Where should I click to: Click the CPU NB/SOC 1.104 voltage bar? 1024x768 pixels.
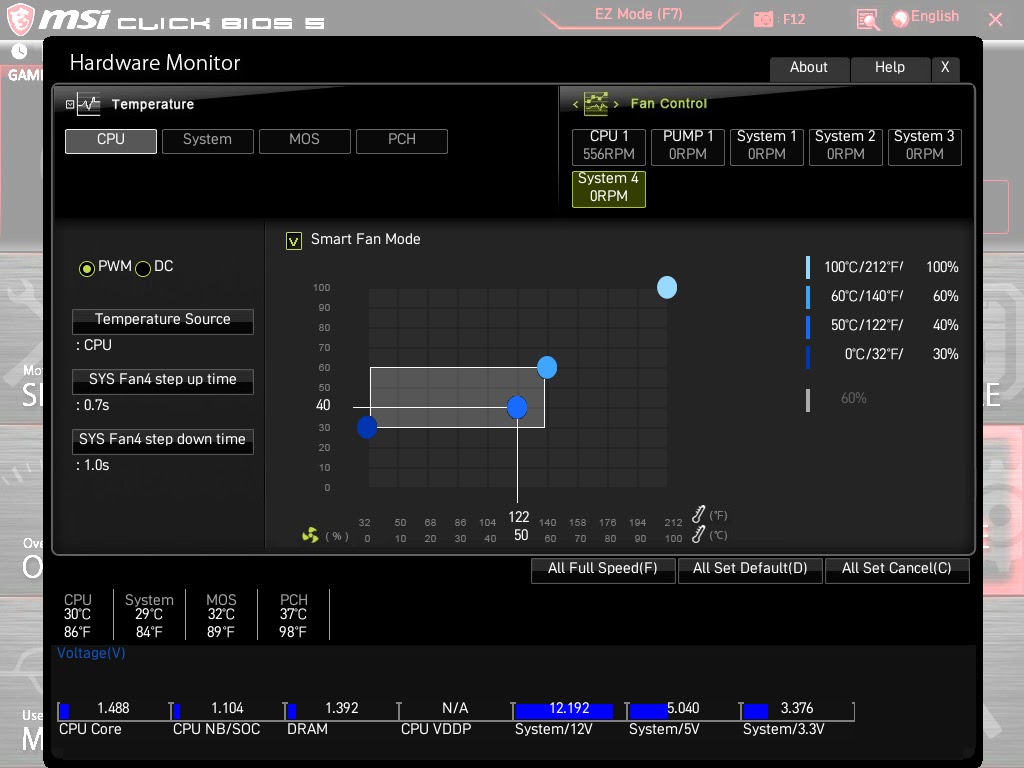(x=228, y=710)
